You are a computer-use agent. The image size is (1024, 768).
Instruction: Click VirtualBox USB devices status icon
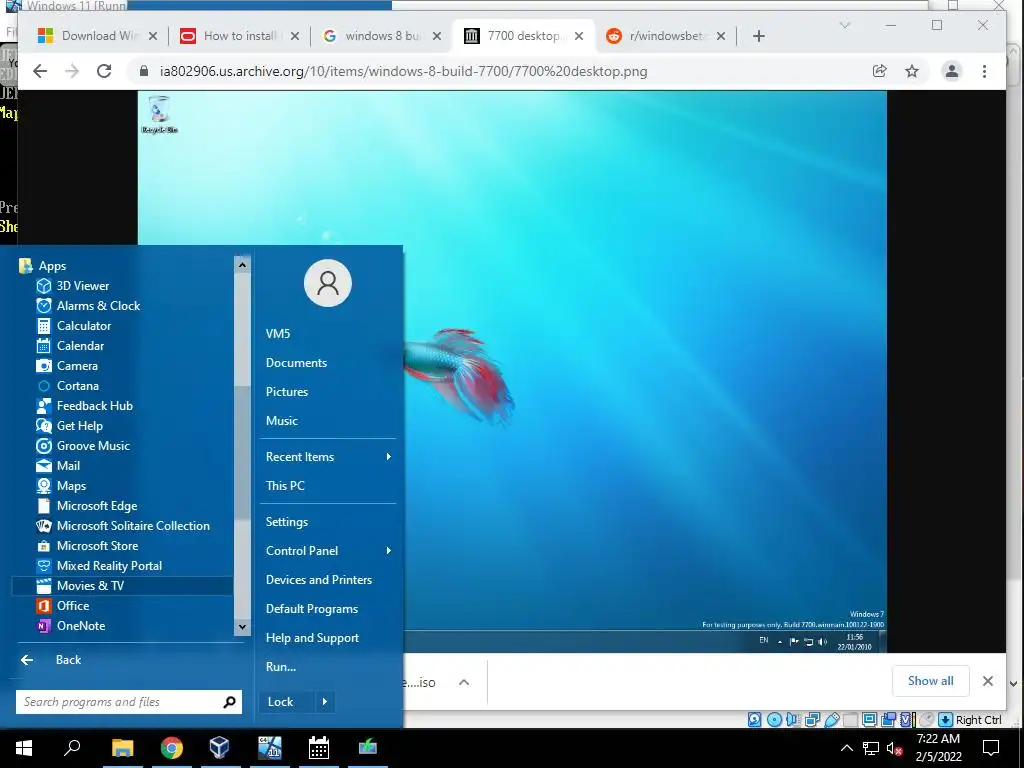[x=831, y=720]
